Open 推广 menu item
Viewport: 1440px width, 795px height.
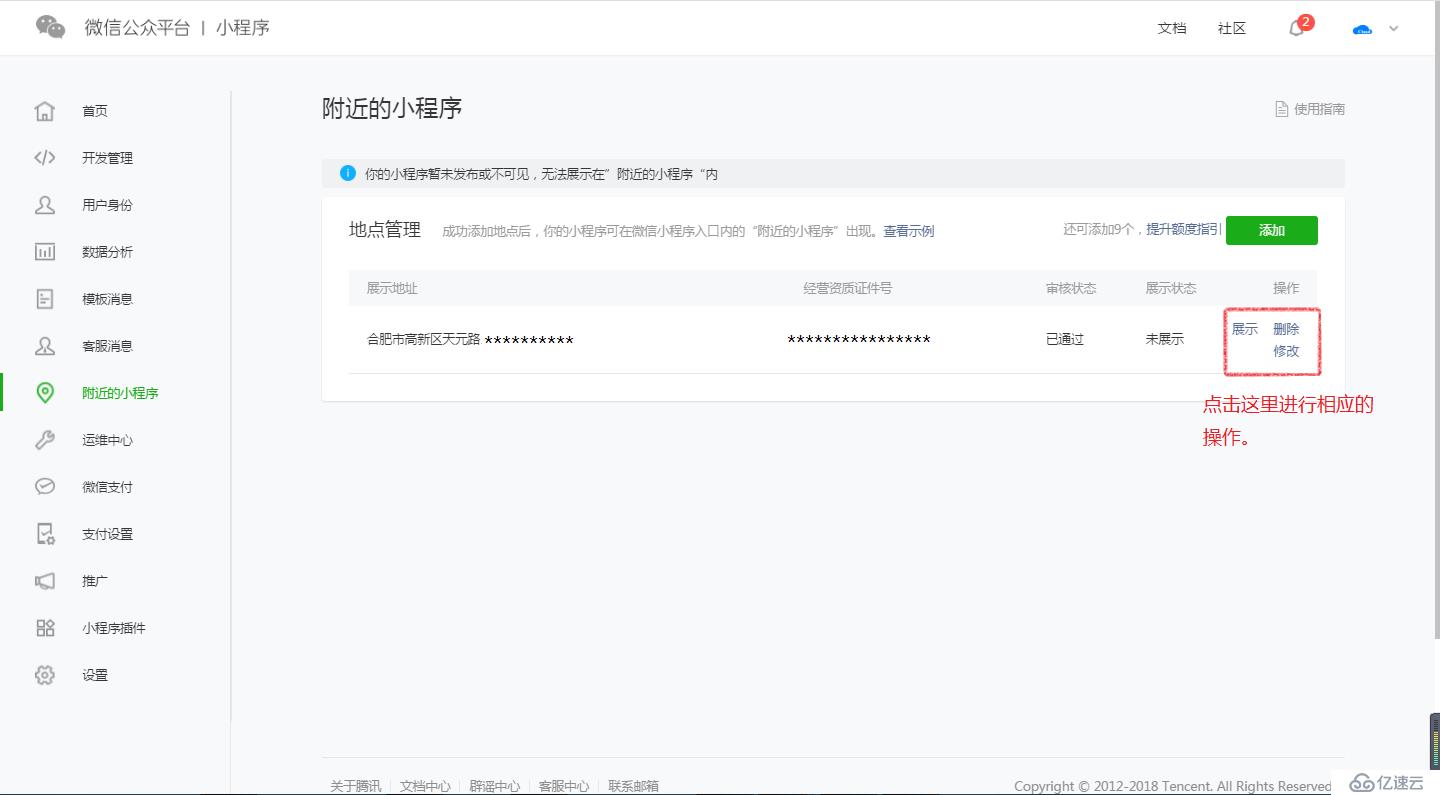(x=95, y=581)
